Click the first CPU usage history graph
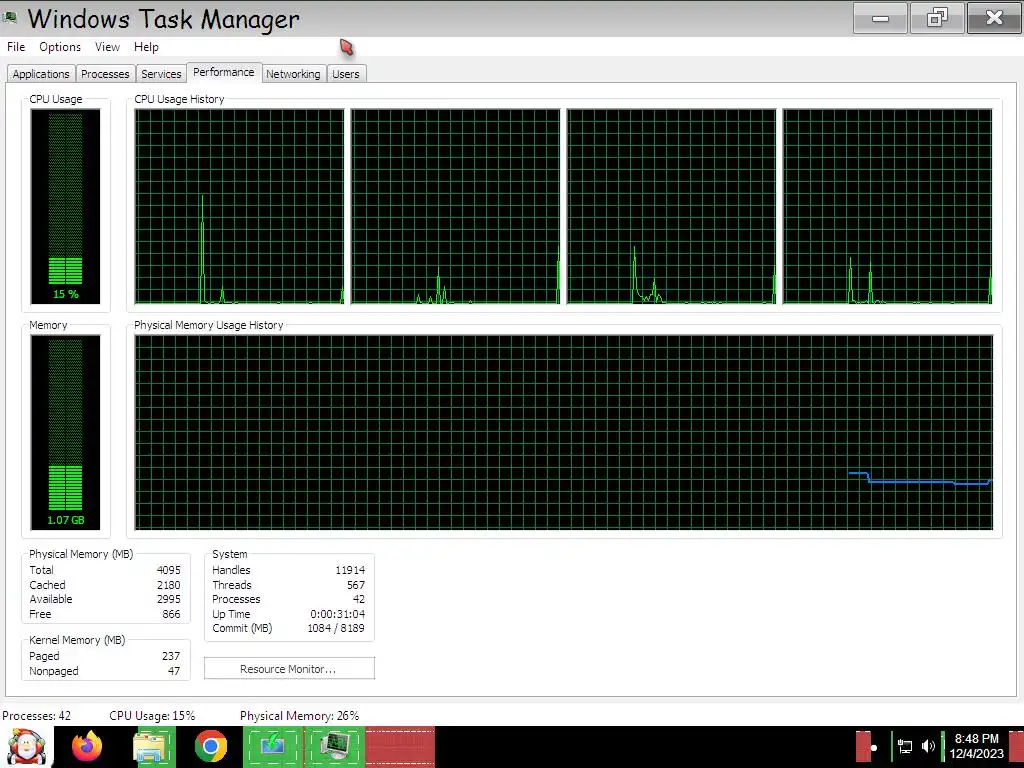1024x768 pixels. [239, 206]
